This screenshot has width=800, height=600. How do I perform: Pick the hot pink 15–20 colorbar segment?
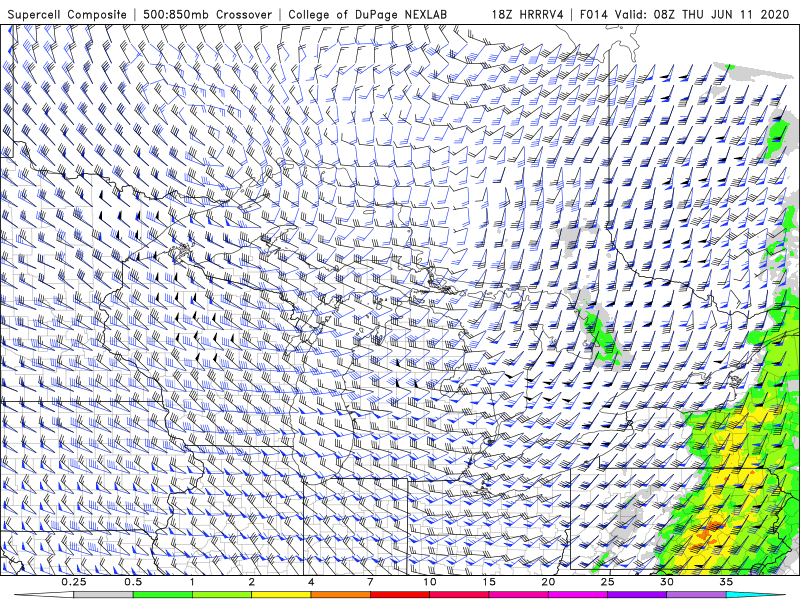[x=518, y=595]
